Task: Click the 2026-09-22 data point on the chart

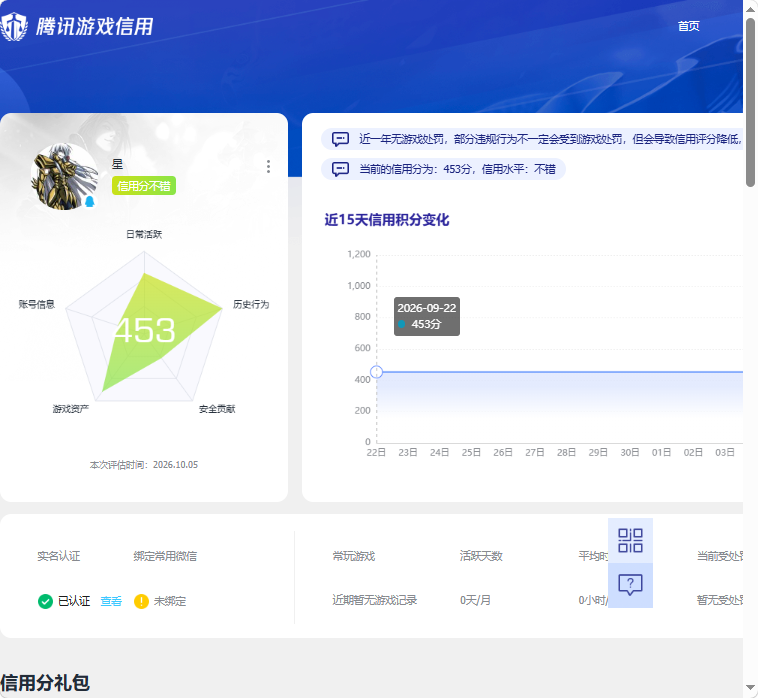Action: (377, 372)
